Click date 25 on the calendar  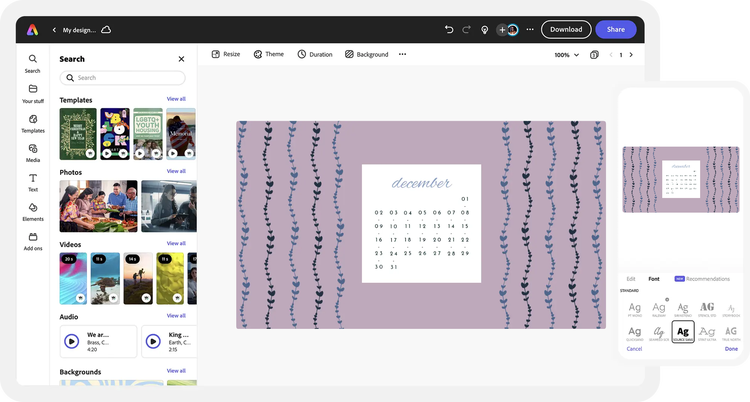[408, 253]
